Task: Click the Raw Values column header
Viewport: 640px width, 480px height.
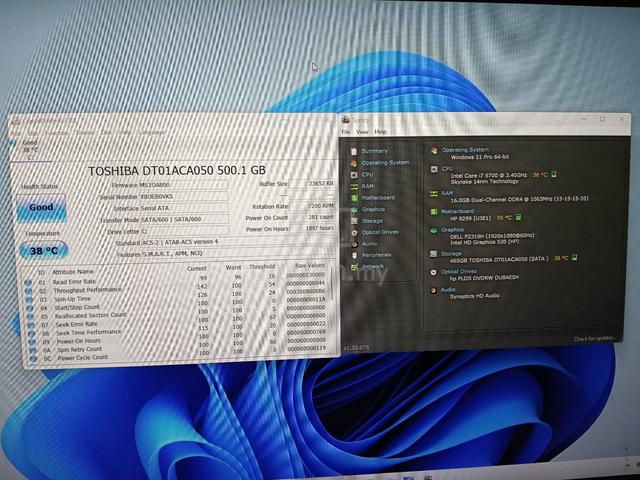Action: point(310,266)
